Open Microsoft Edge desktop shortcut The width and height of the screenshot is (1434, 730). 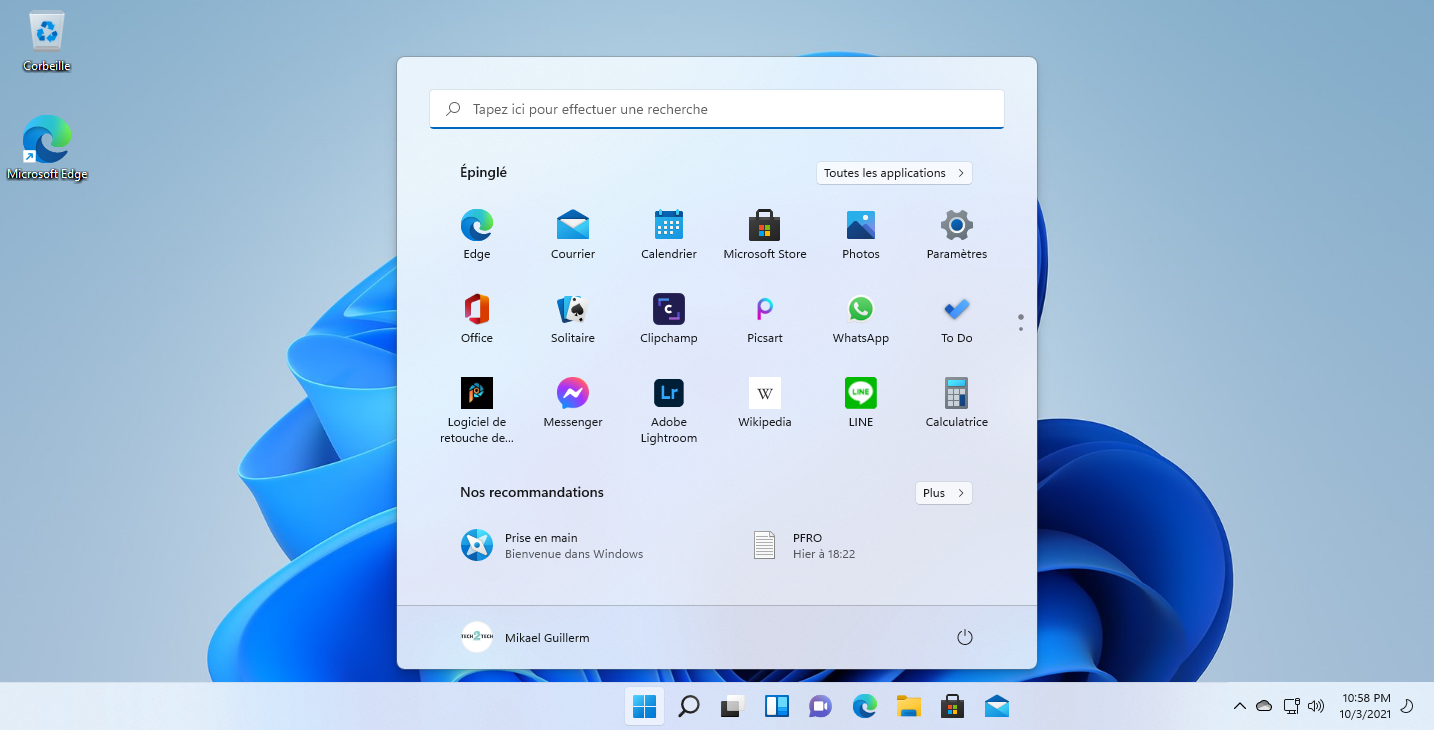(47, 148)
